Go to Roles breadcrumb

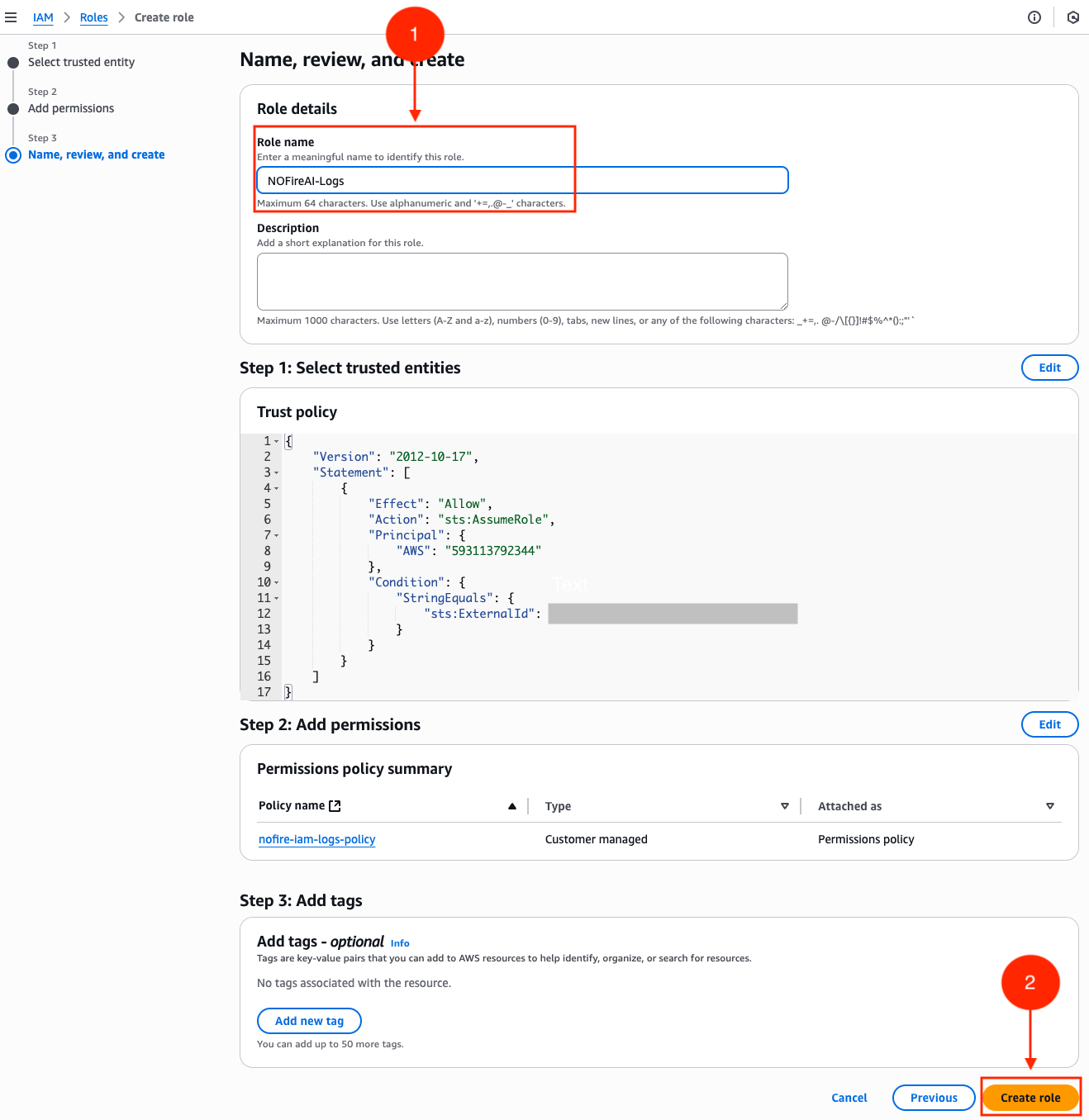click(94, 17)
